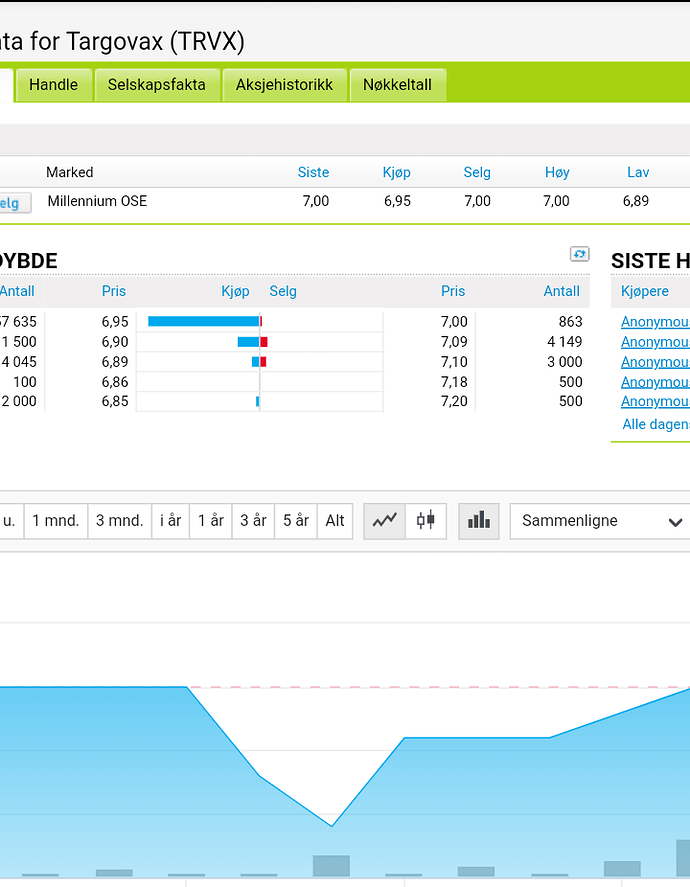The width and height of the screenshot is (690, 887).
Task: Refresh the order depth panel
Action: pyautogui.click(x=580, y=254)
